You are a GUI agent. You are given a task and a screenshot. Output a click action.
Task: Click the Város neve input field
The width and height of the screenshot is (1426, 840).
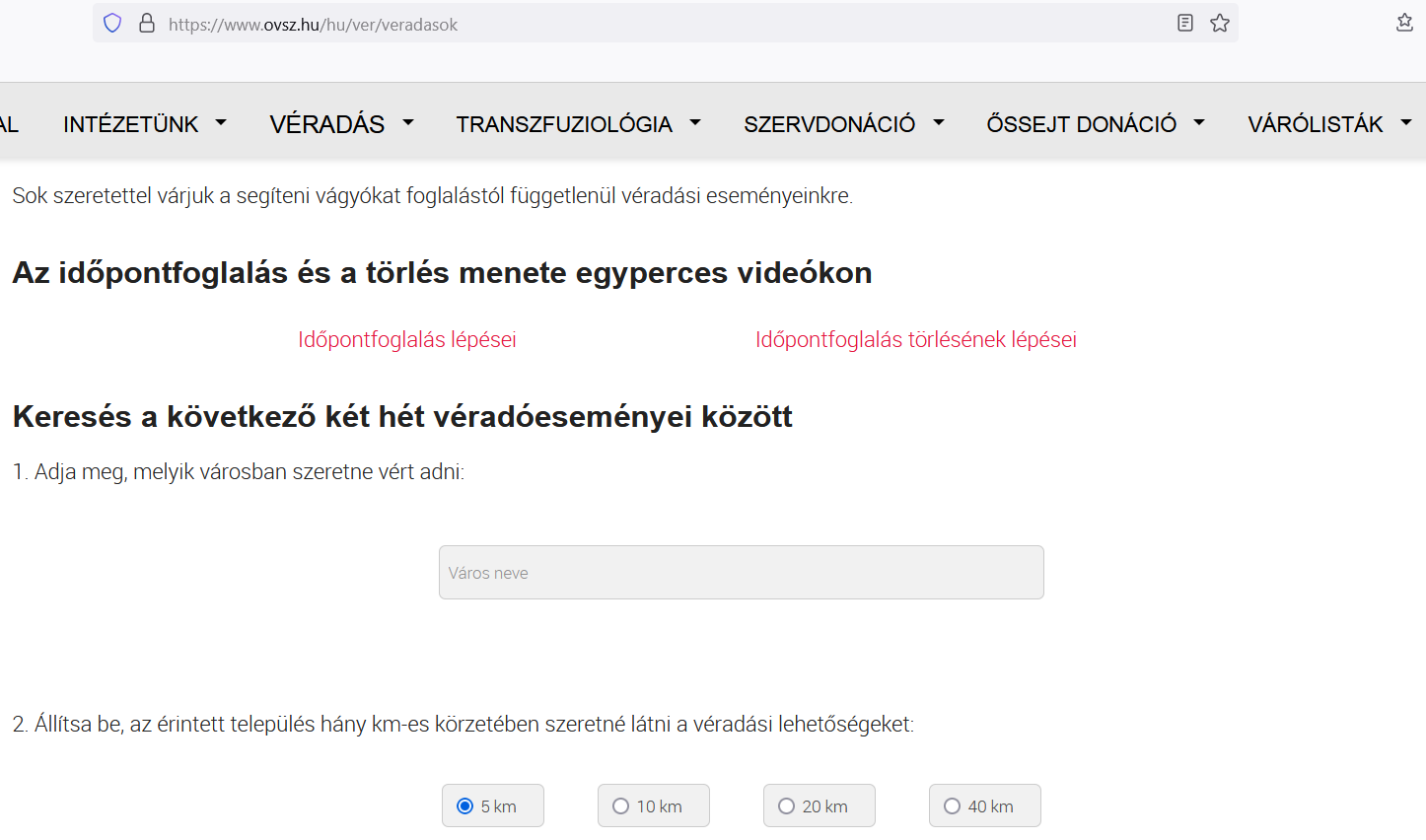pos(741,573)
